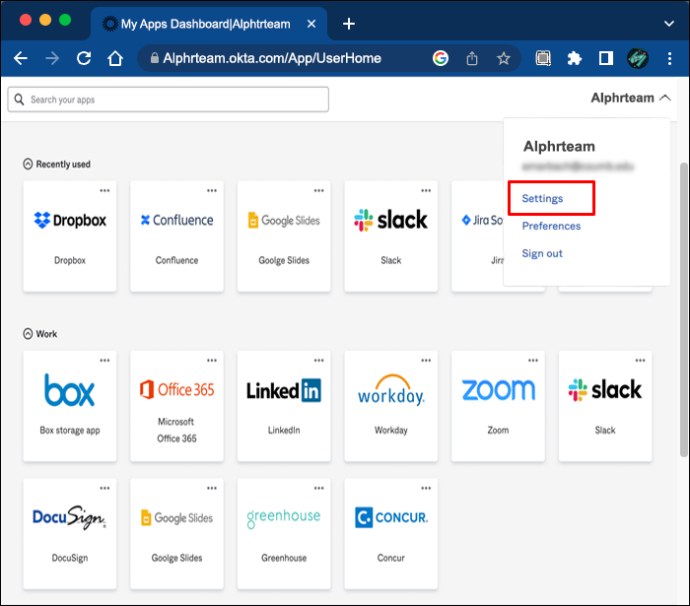Launch Google Slides in Recently used
Viewport: 690px width, 606px height.
(x=284, y=236)
